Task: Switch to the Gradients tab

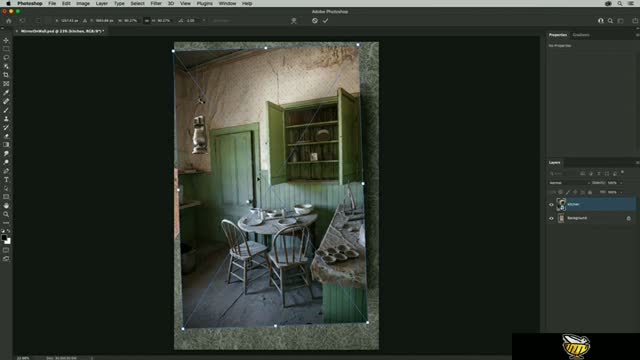Action: (x=581, y=35)
